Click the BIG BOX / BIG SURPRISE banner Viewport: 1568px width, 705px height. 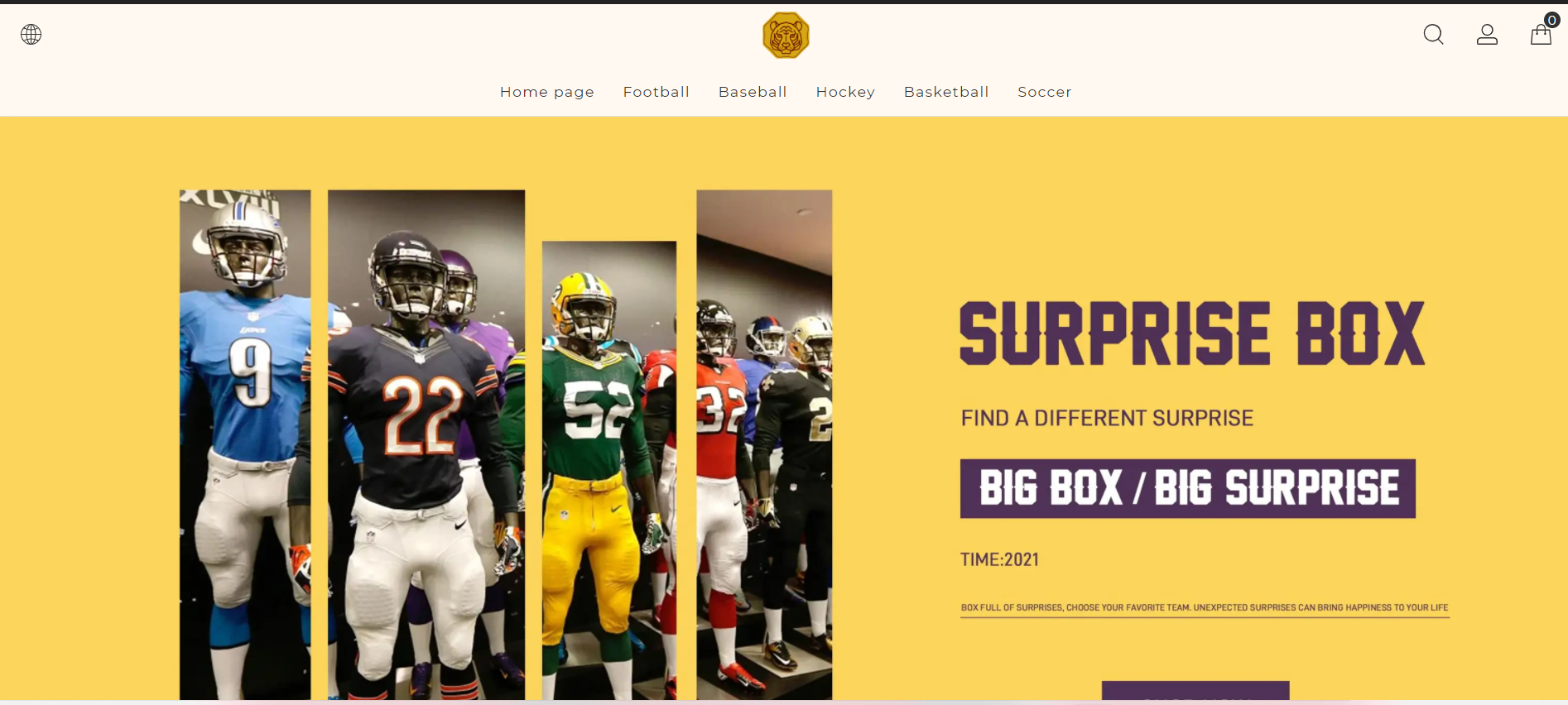pos(1188,488)
